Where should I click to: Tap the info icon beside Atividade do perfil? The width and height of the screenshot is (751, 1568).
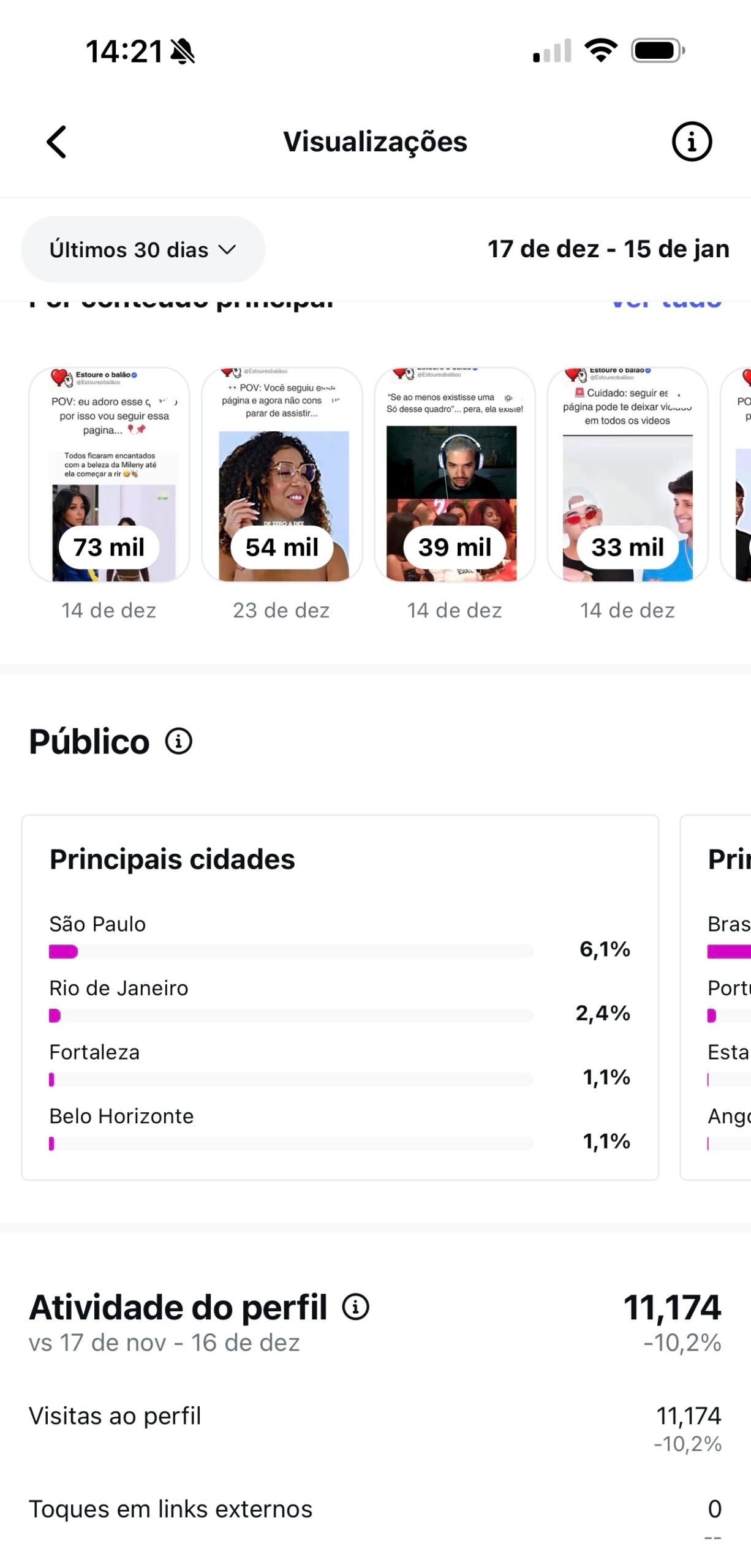(355, 1306)
